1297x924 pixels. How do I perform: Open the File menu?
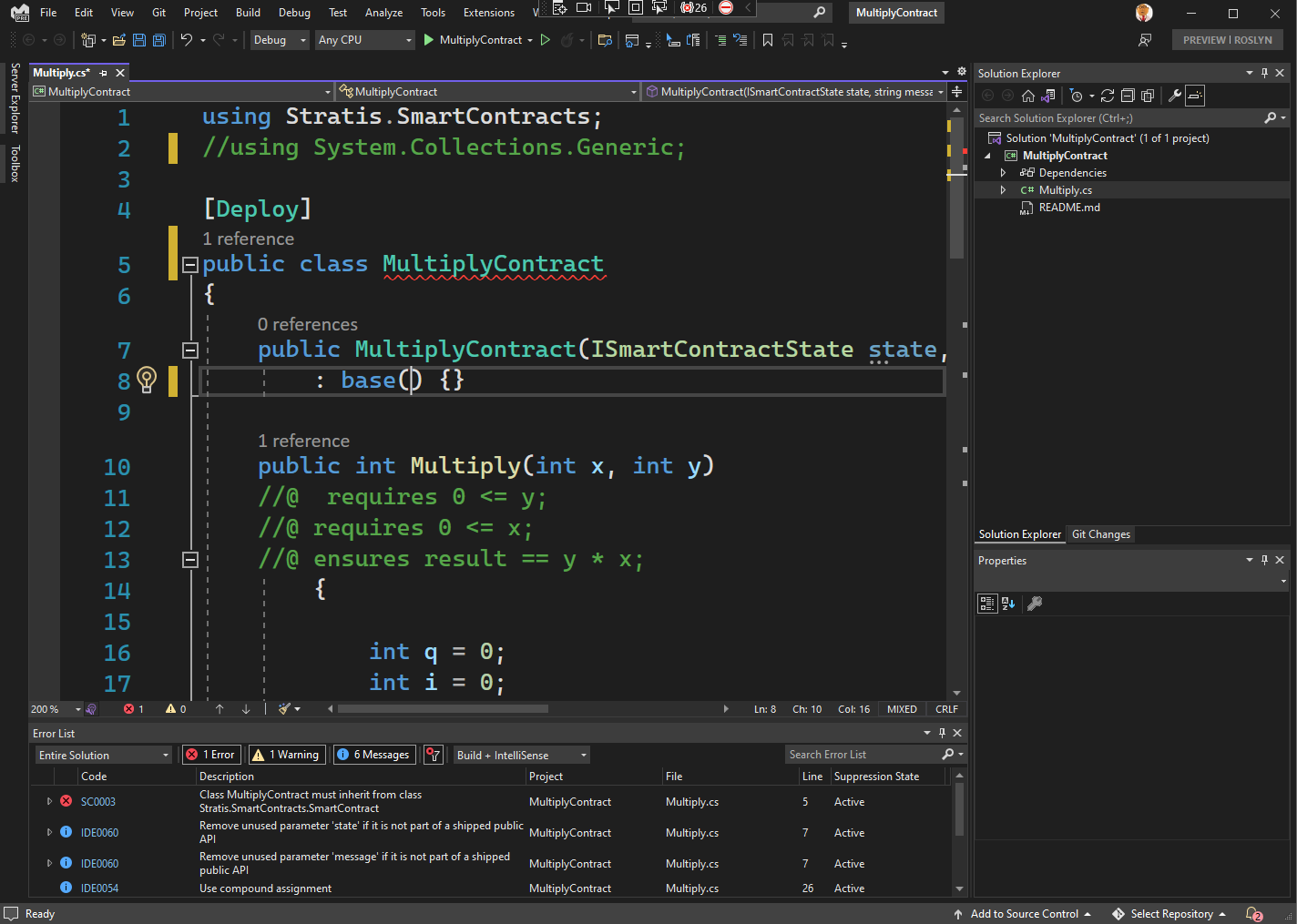pos(48,13)
